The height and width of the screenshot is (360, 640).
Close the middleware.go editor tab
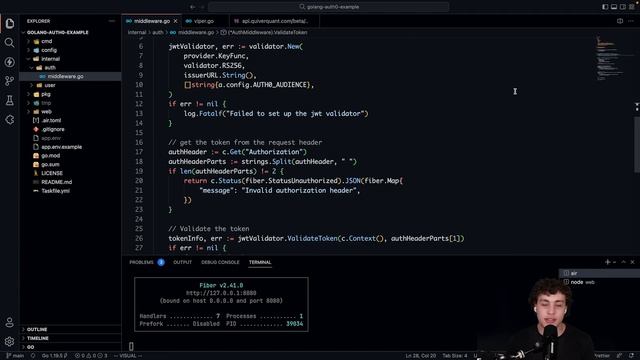pos(176,21)
